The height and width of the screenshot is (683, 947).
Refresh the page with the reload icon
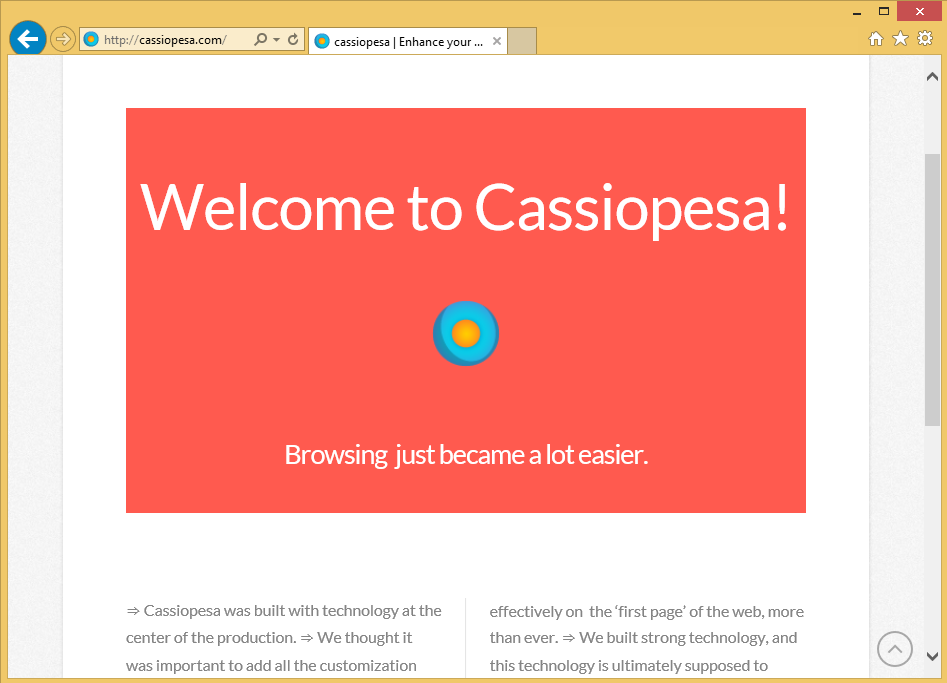coord(293,40)
